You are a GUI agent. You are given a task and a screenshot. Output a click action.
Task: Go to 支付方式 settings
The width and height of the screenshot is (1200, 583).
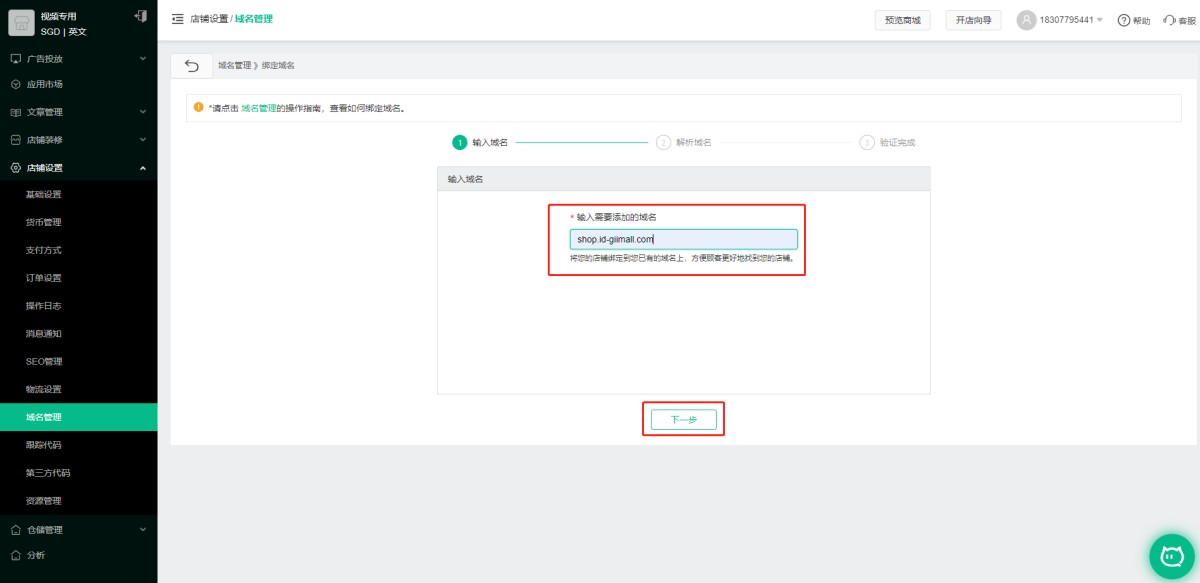click(x=44, y=250)
